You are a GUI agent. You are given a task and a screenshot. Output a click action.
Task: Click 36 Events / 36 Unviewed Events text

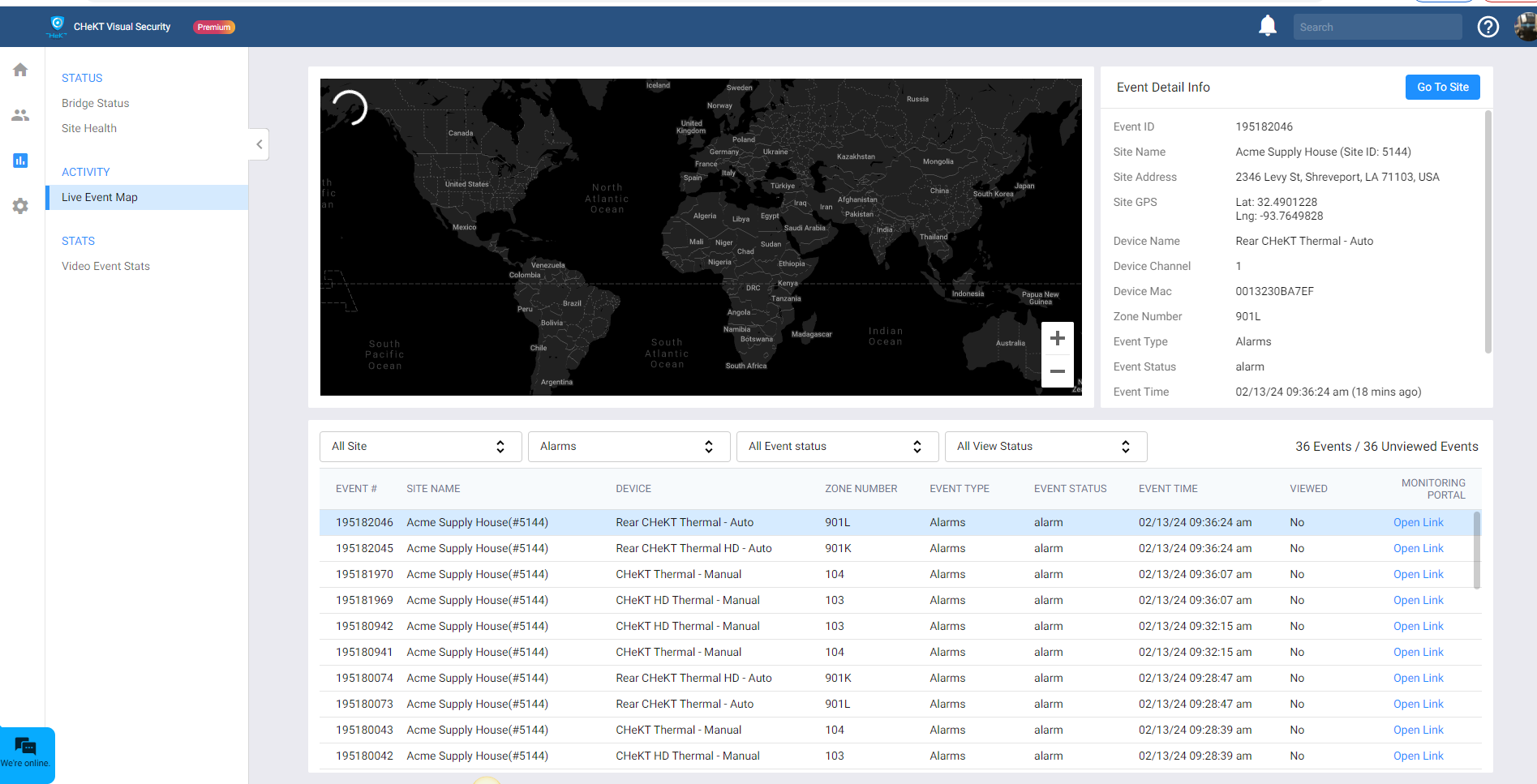coord(1386,447)
